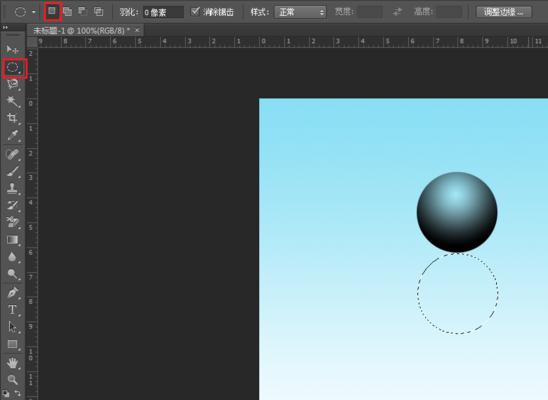Select the Rectangle shape tool

13,344
